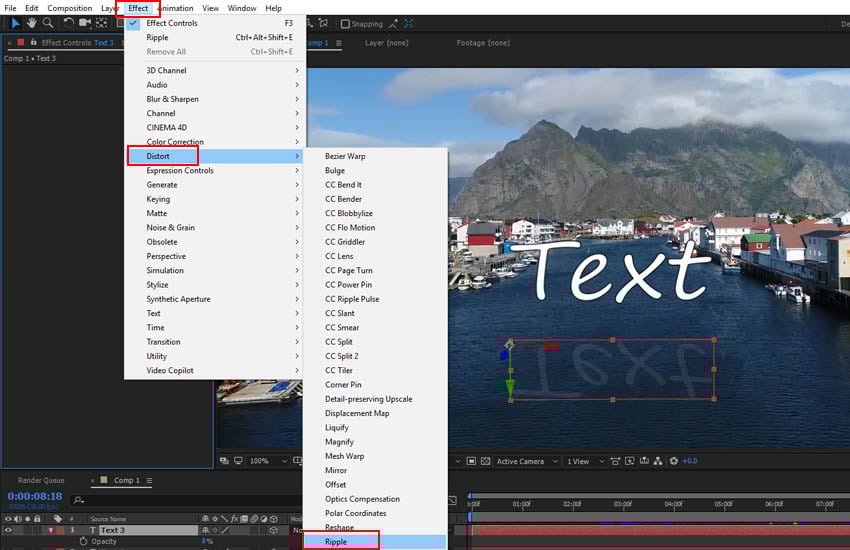Select the Zoom magnifier tool

48,23
